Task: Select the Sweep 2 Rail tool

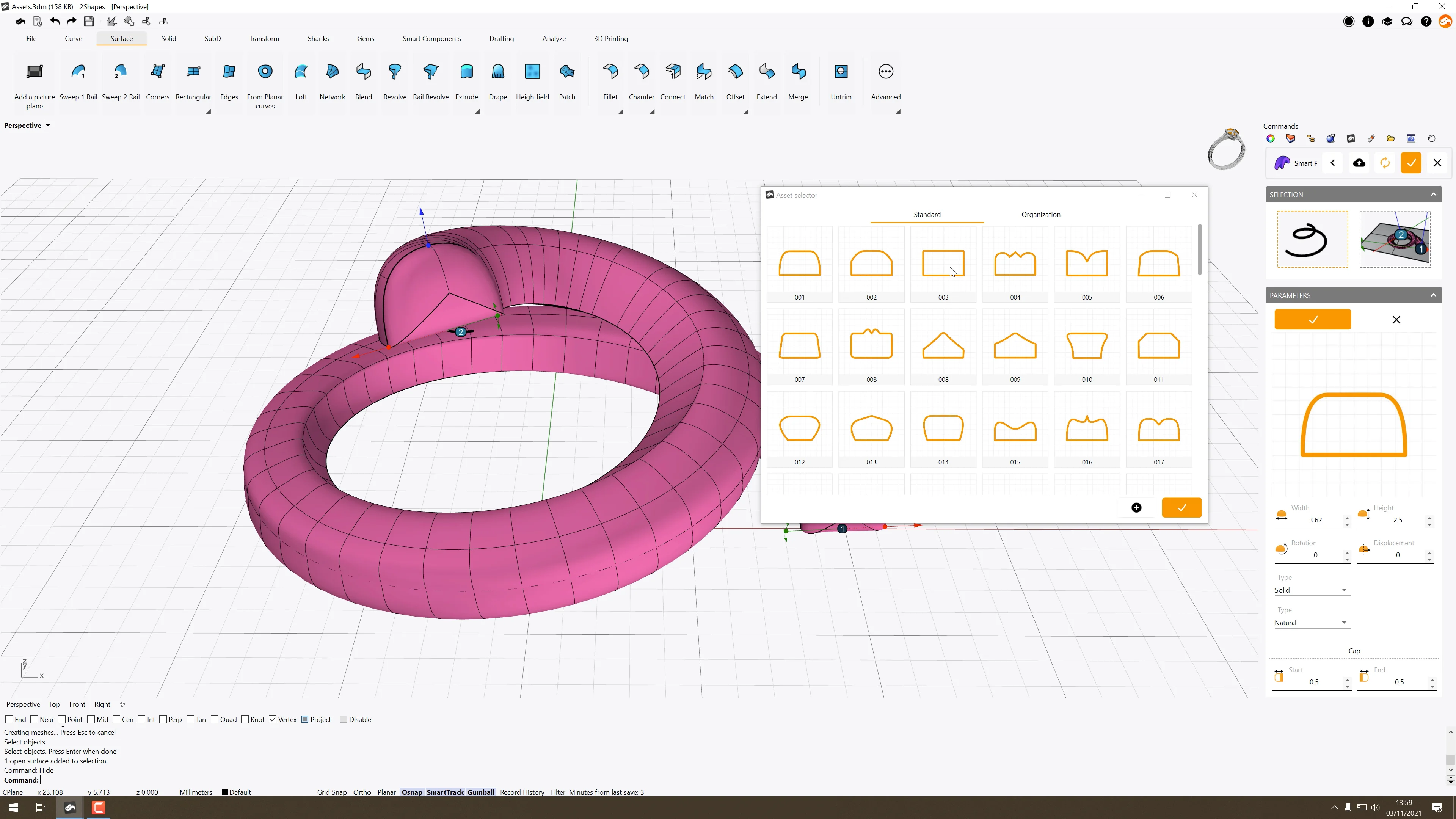Action: click(121, 82)
